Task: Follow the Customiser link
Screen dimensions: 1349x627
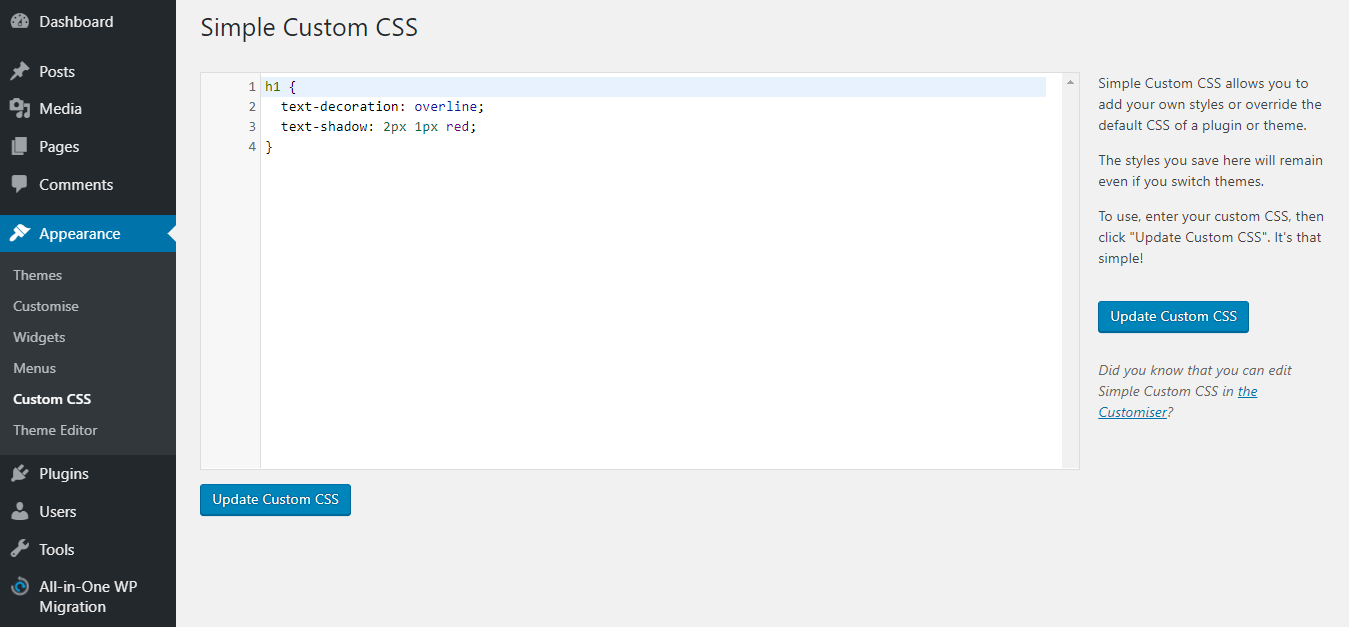Action: 1177,401
